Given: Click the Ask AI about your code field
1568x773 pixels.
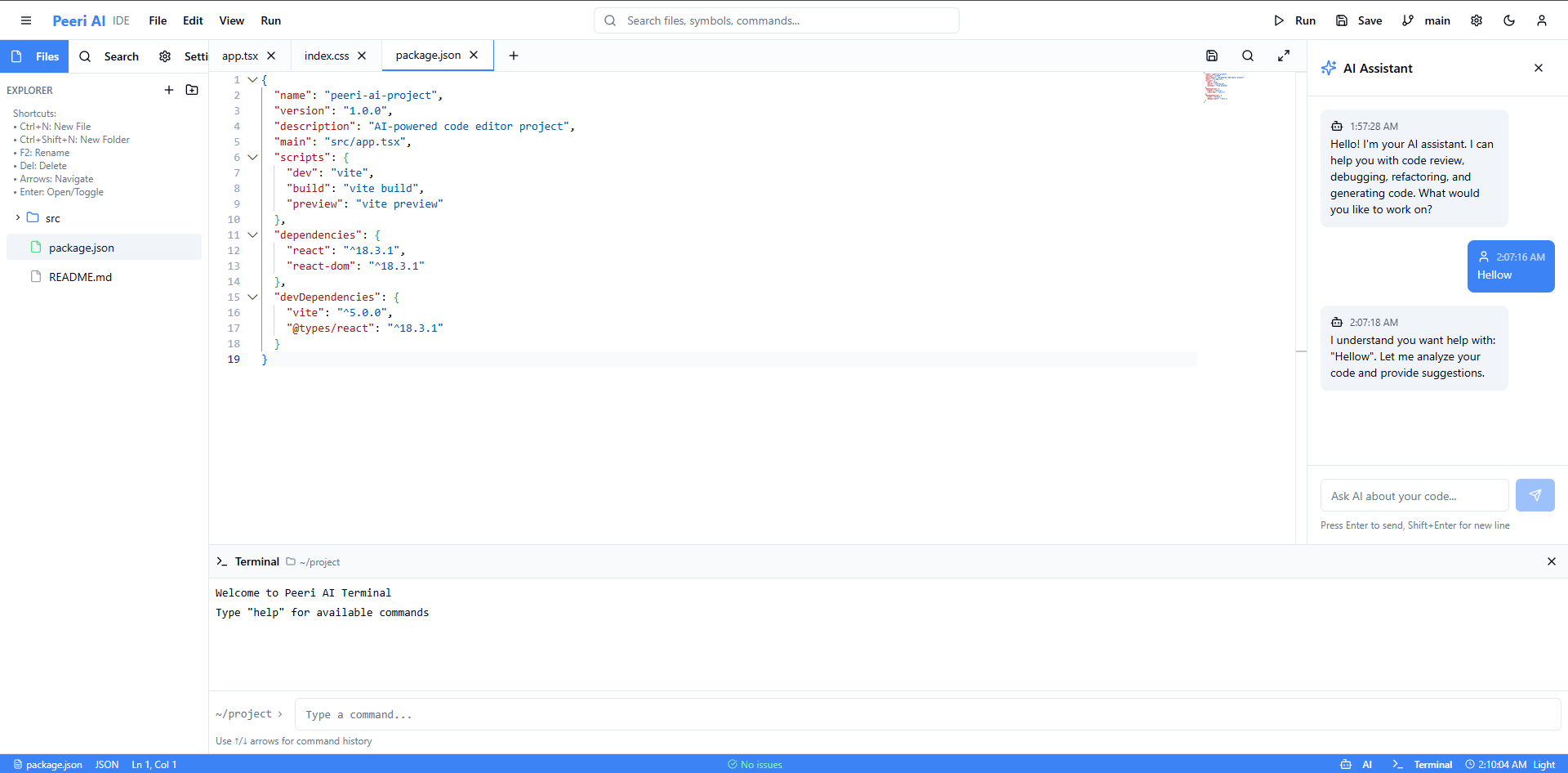Looking at the screenshot, I should pos(1414,496).
